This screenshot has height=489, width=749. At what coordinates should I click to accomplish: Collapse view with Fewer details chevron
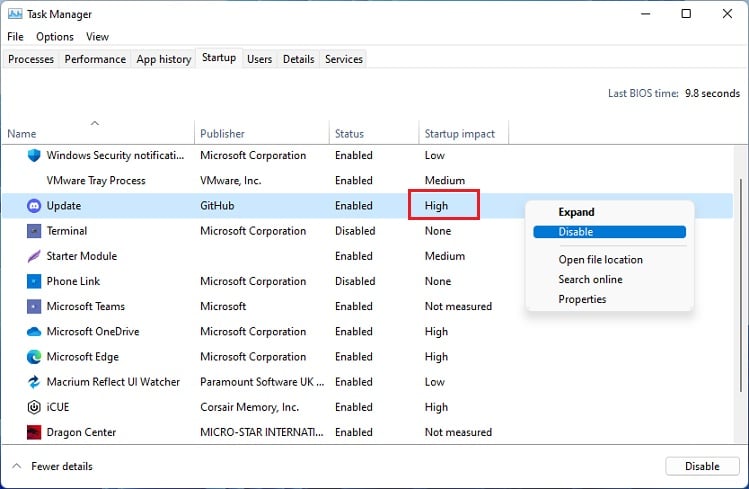coord(17,466)
